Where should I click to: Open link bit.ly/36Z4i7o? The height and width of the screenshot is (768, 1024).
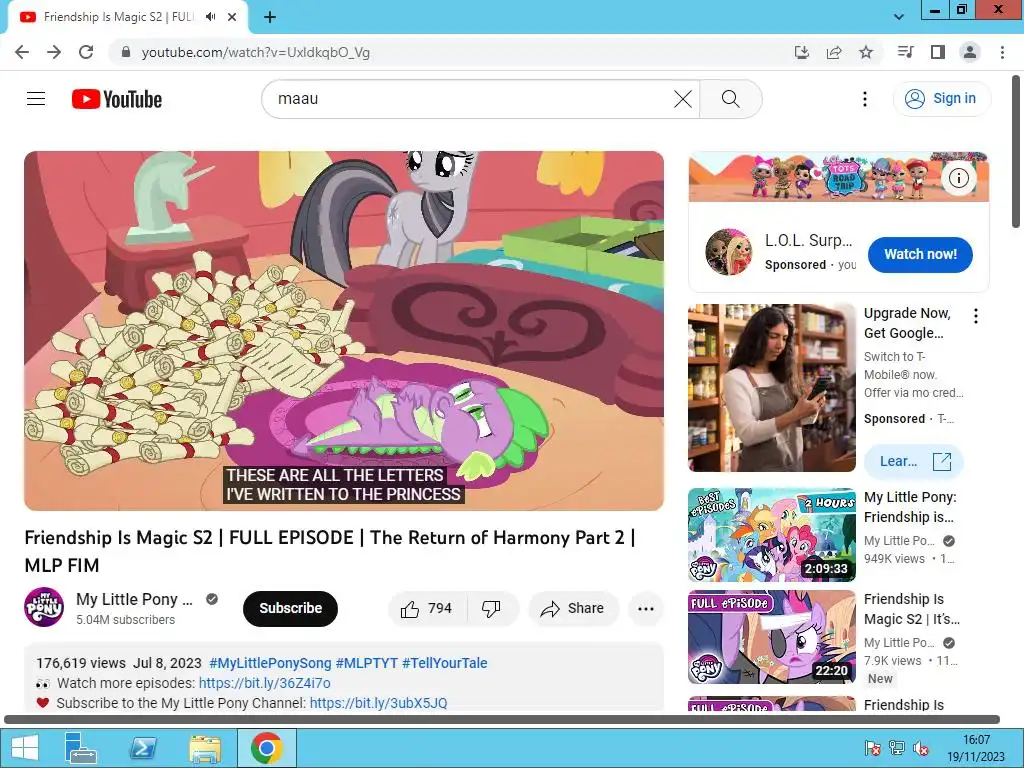(x=264, y=683)
